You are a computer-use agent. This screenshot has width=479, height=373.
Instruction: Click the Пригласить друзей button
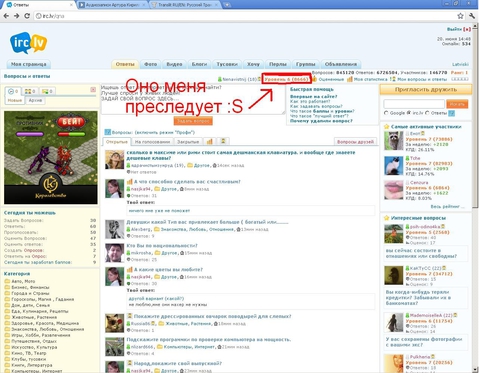426,89
